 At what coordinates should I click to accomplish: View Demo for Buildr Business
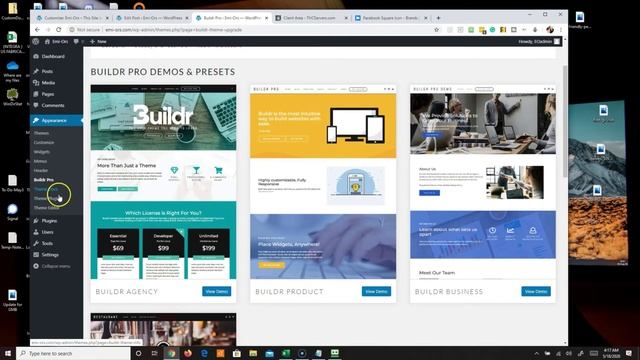(x=536, y=291)
